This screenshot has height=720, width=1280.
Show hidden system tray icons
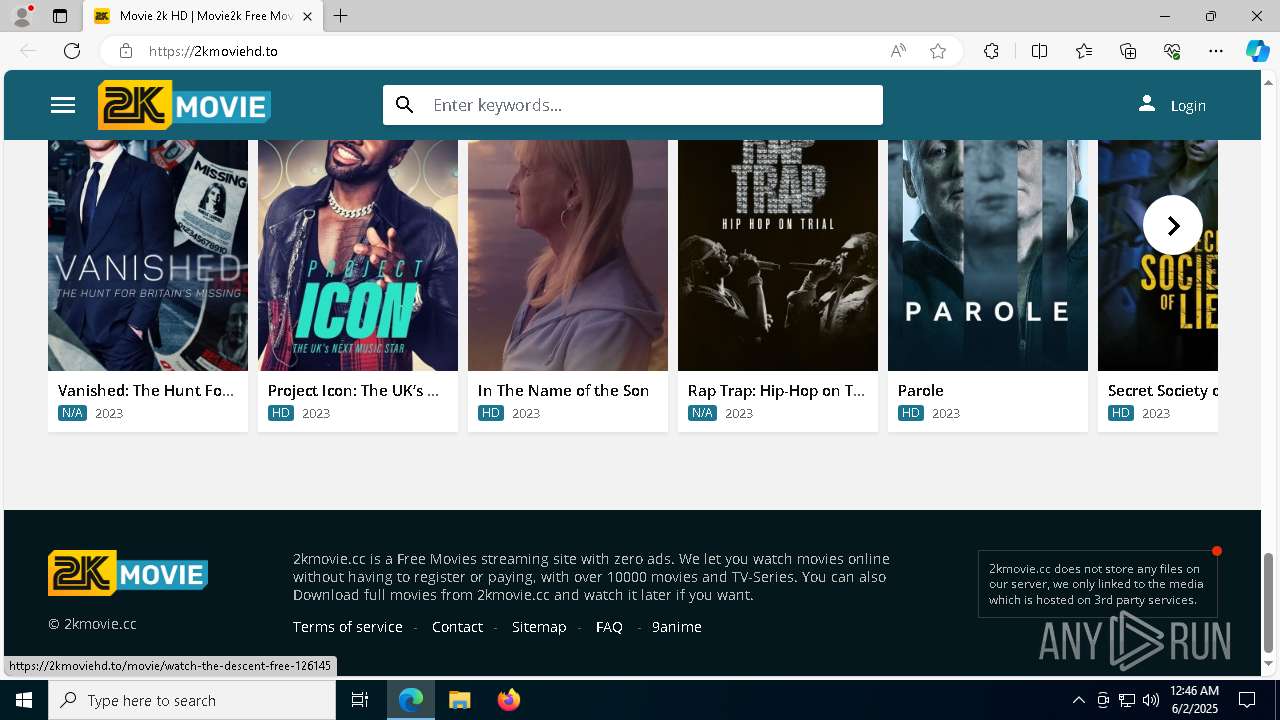pos(1078,700)
